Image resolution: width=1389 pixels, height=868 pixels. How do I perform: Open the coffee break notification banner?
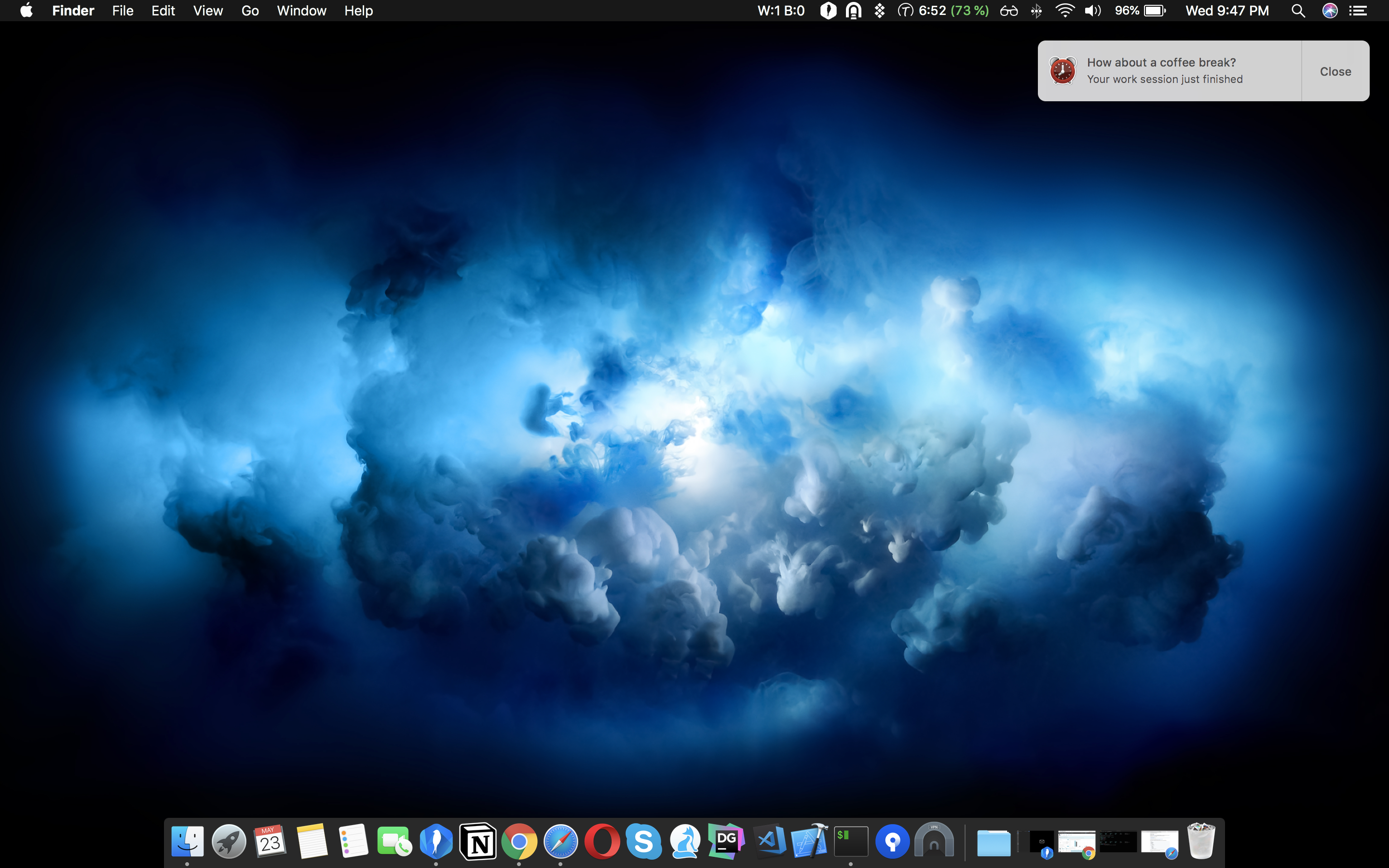click(1165, 70)
